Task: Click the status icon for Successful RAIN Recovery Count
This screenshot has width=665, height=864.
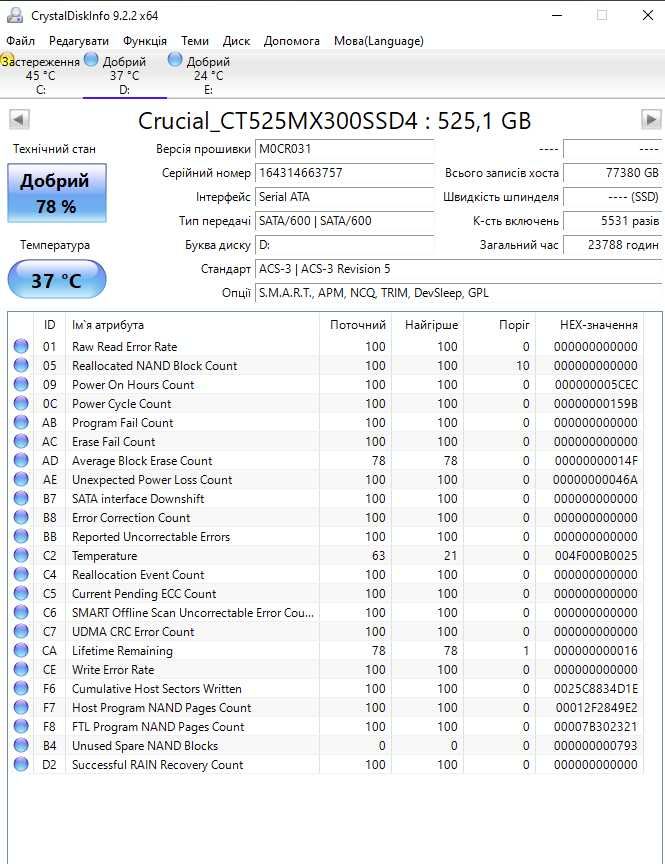Action: (x=21, y=764)
